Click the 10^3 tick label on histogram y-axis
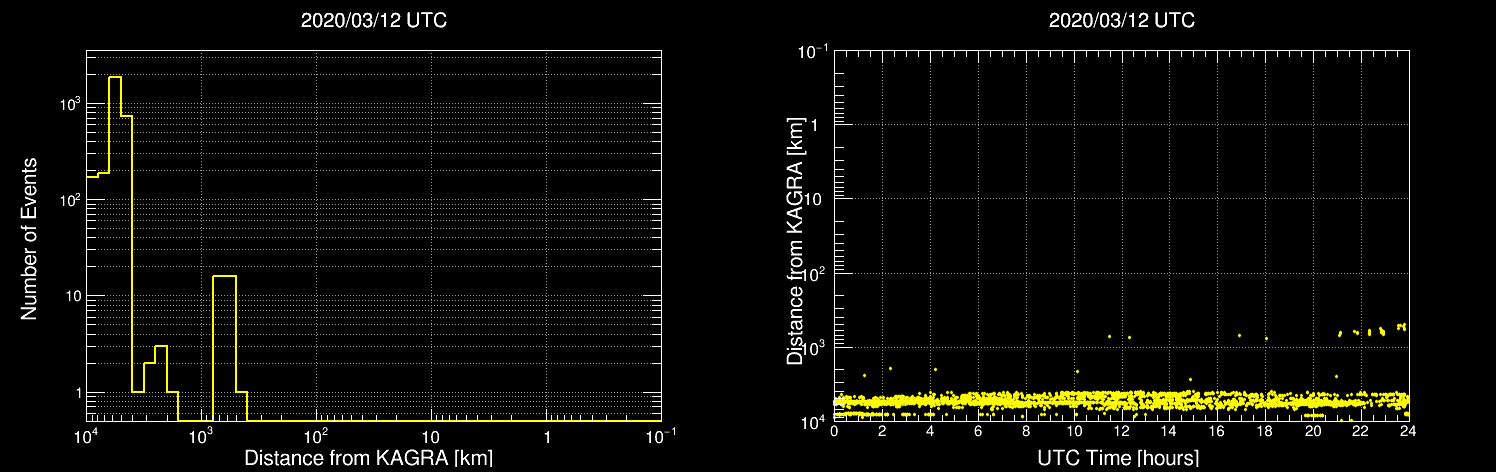The width and height of the screenshot is (1496, 472). pos(69,105)
